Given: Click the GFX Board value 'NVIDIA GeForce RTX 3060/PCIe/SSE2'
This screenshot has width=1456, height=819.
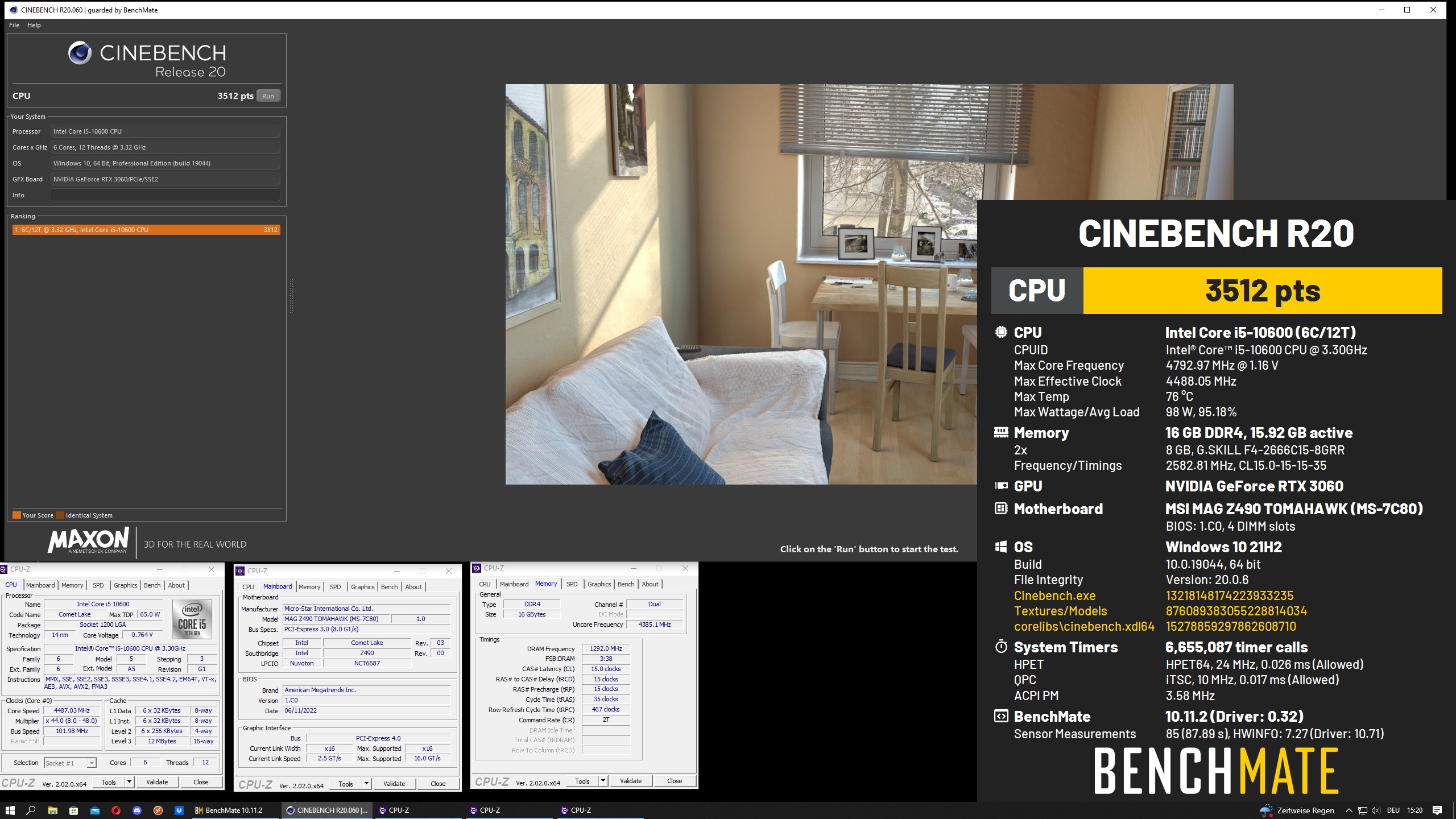Looking at the screenshot, I should click(165, 179).
